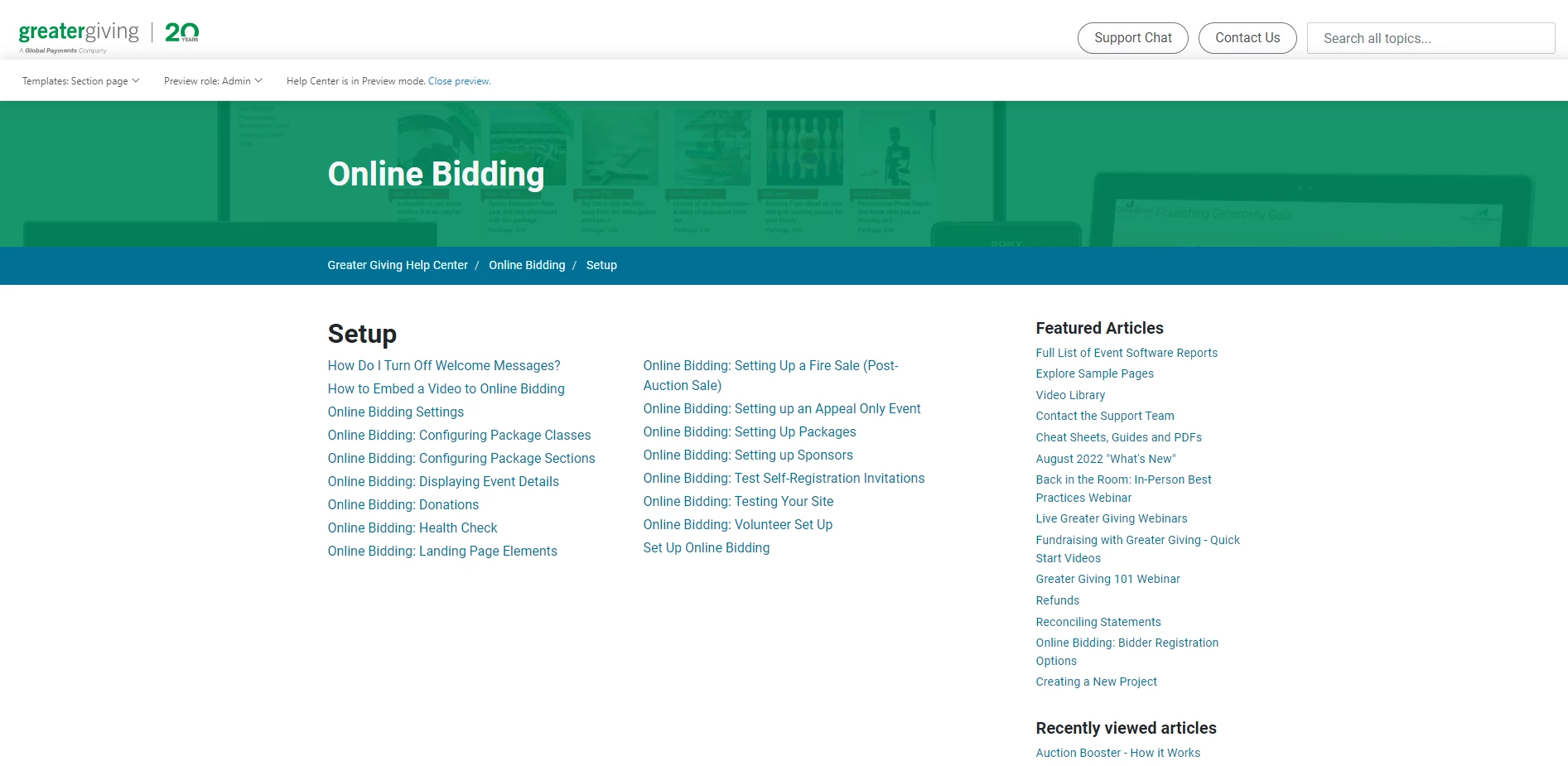1568x766 pixels.
Task: Open the Online Bidding breadcrumb
Action: coord(527,265)
